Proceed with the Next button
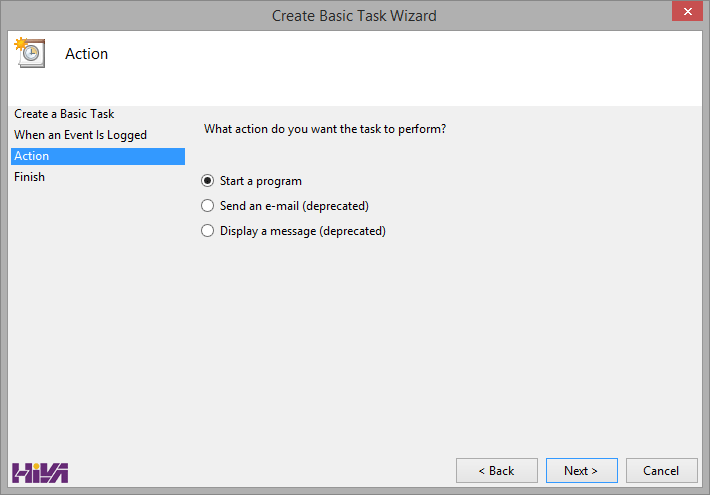 click(581, 471)
